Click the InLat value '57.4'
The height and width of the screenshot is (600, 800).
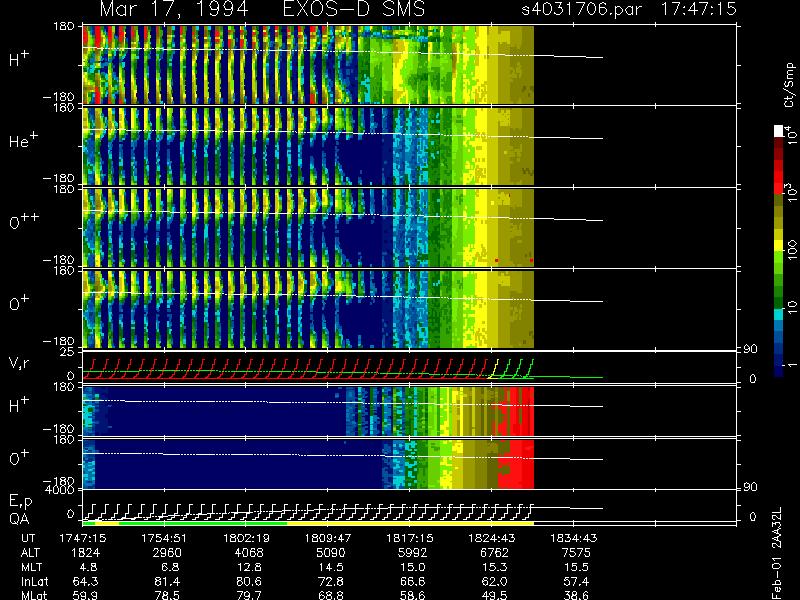(x=576, y=581)
